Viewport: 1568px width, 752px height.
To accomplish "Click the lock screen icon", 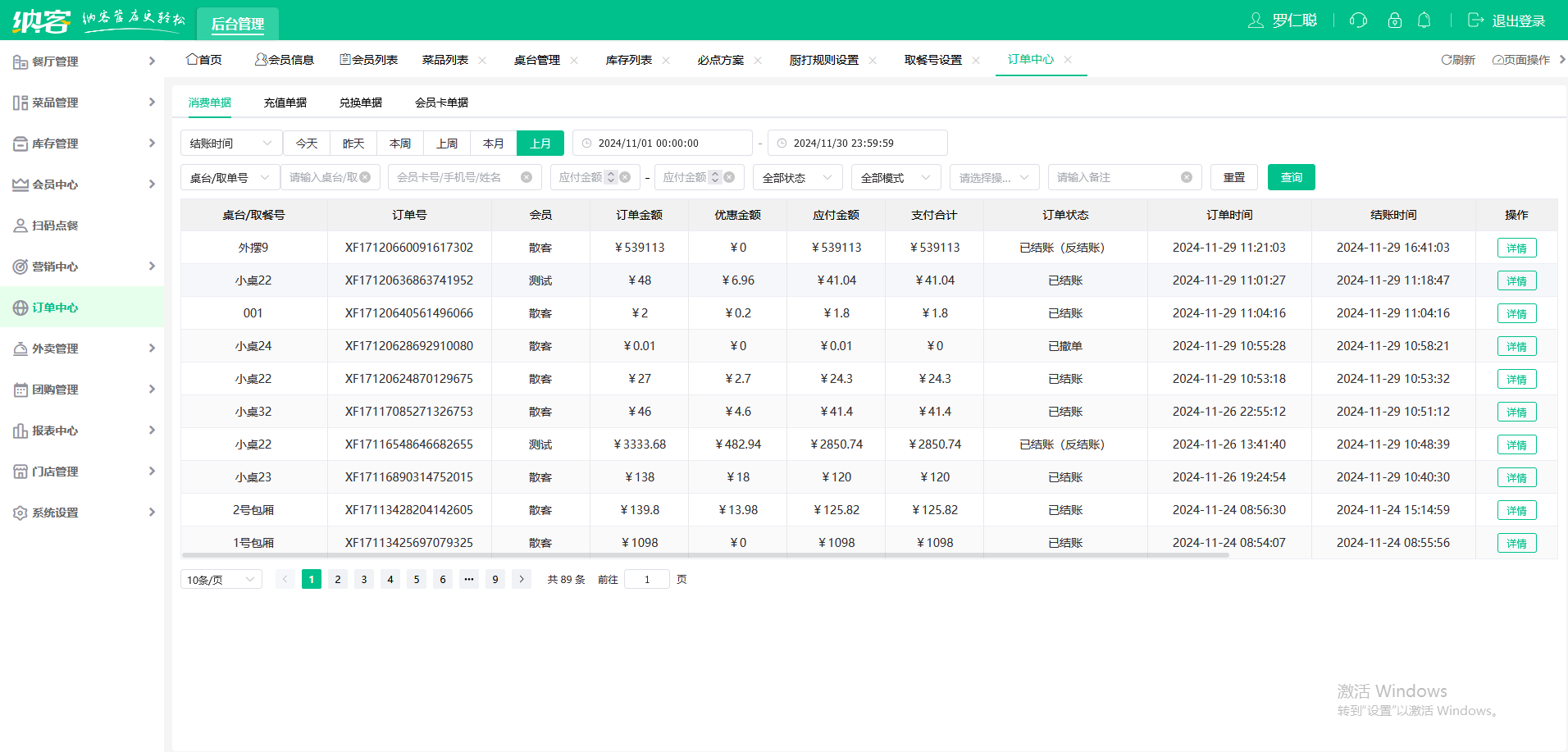I will [x=1394, y=21].
